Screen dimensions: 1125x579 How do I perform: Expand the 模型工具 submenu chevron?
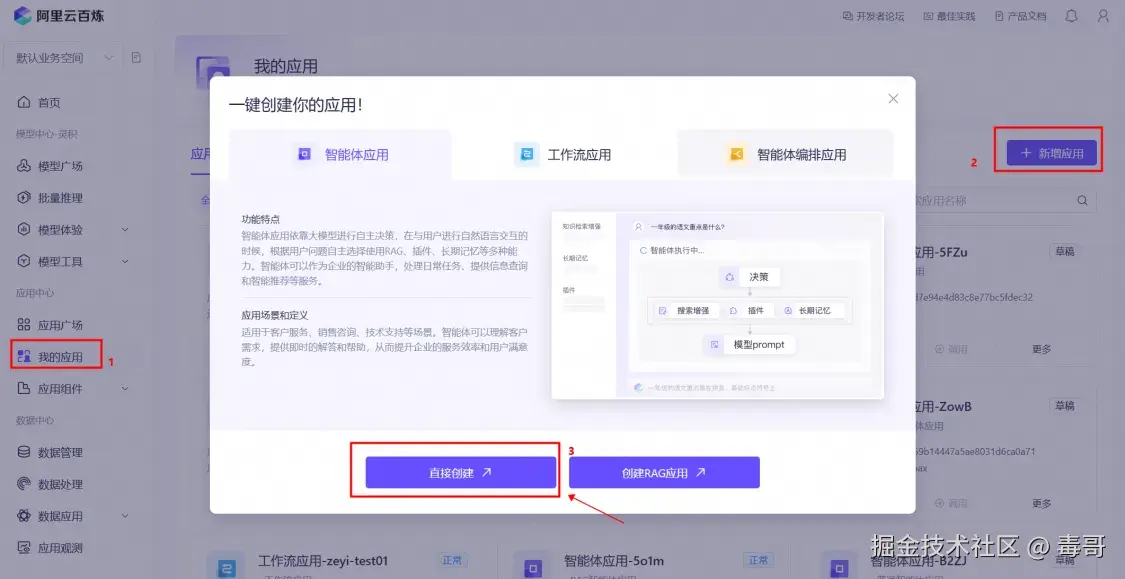click(125, 261)
